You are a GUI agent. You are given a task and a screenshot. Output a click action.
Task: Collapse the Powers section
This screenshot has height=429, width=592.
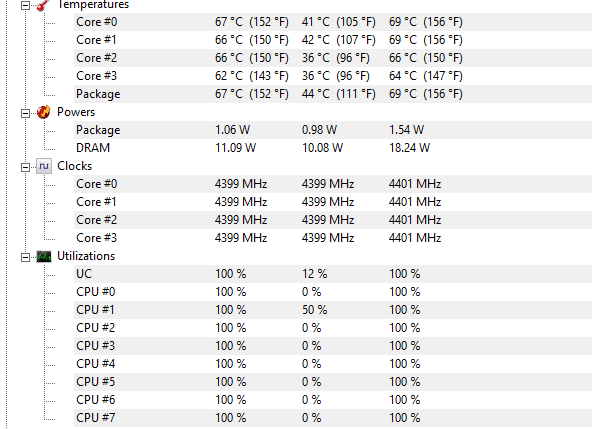click(x=25, y=113)
